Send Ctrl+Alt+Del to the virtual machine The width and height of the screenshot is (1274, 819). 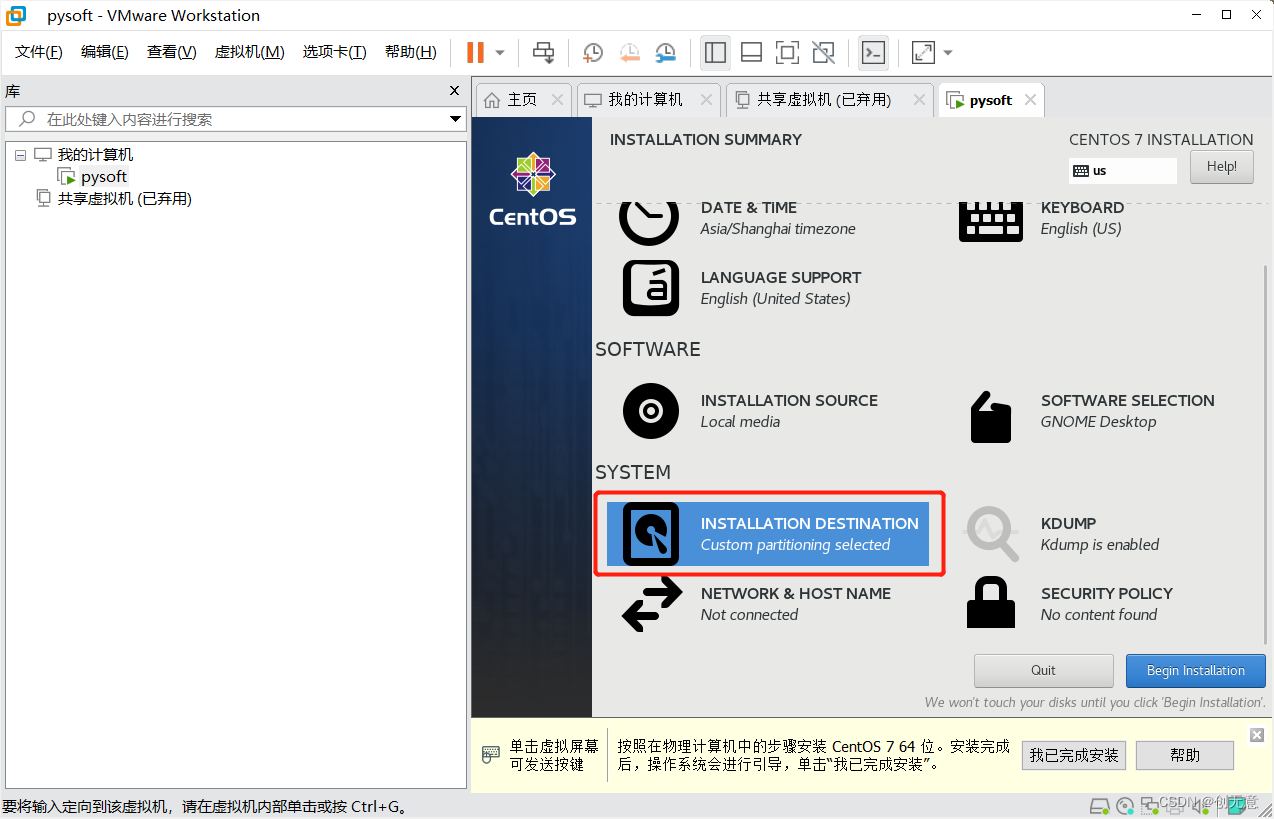pos(543,52)
